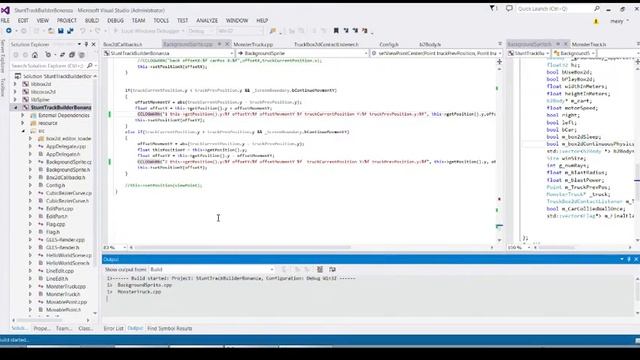
Task: Select MonsterTruck.h in Solution Explorer
Action: 63,294
